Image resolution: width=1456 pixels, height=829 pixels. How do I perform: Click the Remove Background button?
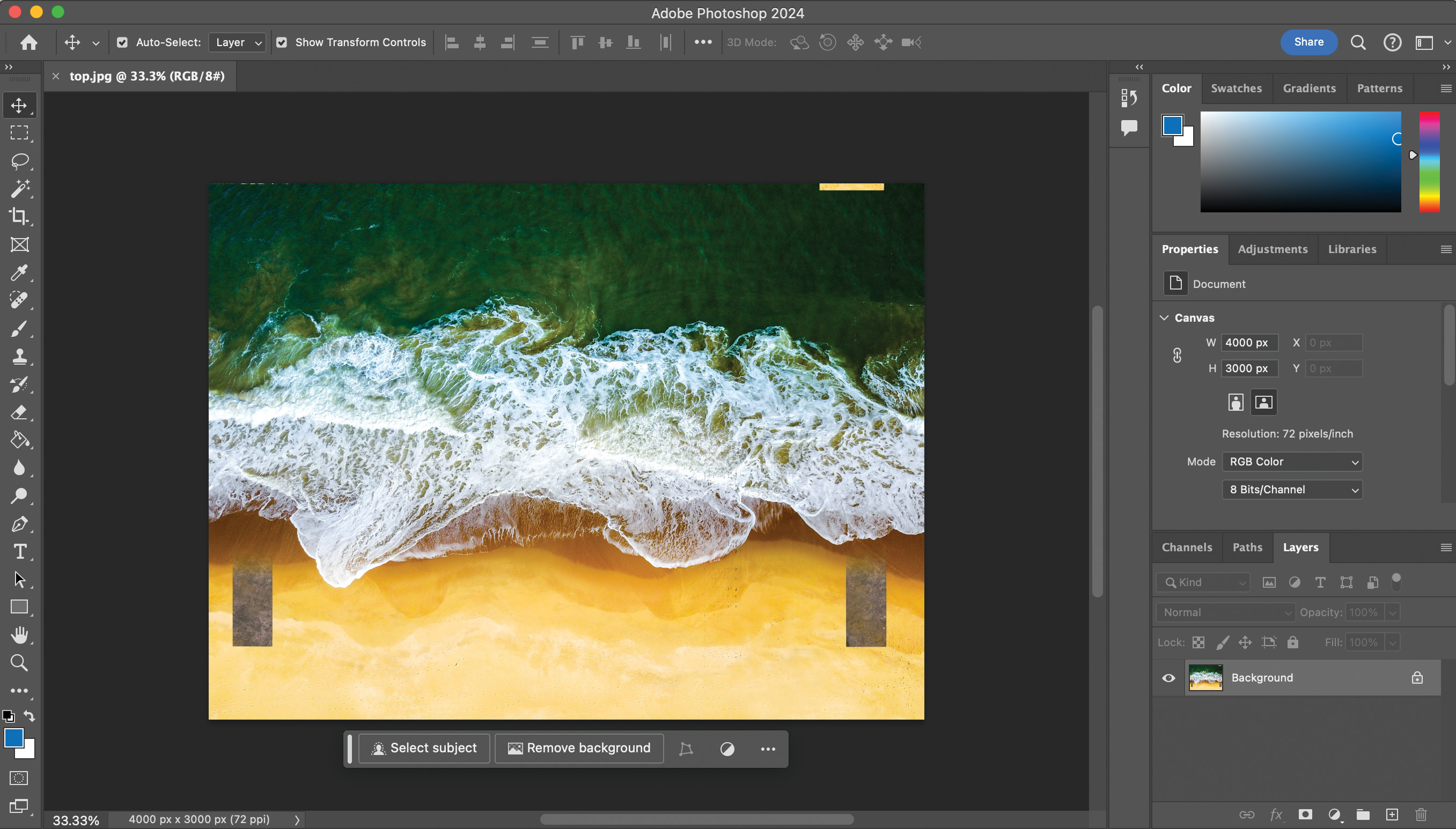point(579,748)
